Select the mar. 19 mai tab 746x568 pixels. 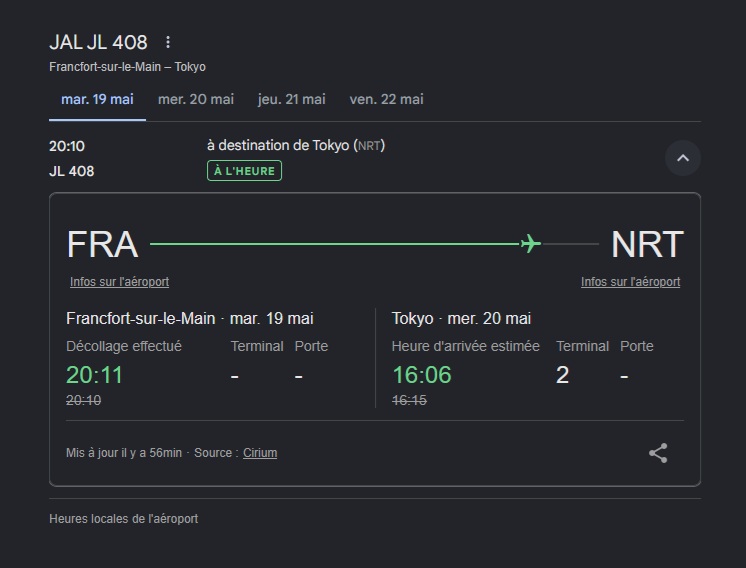tap(97, 99)
